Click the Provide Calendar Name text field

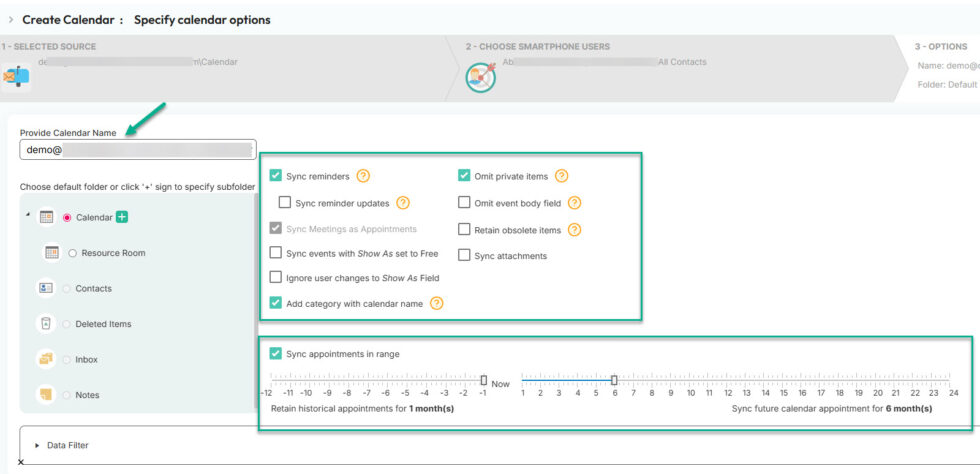click(137, 150)
